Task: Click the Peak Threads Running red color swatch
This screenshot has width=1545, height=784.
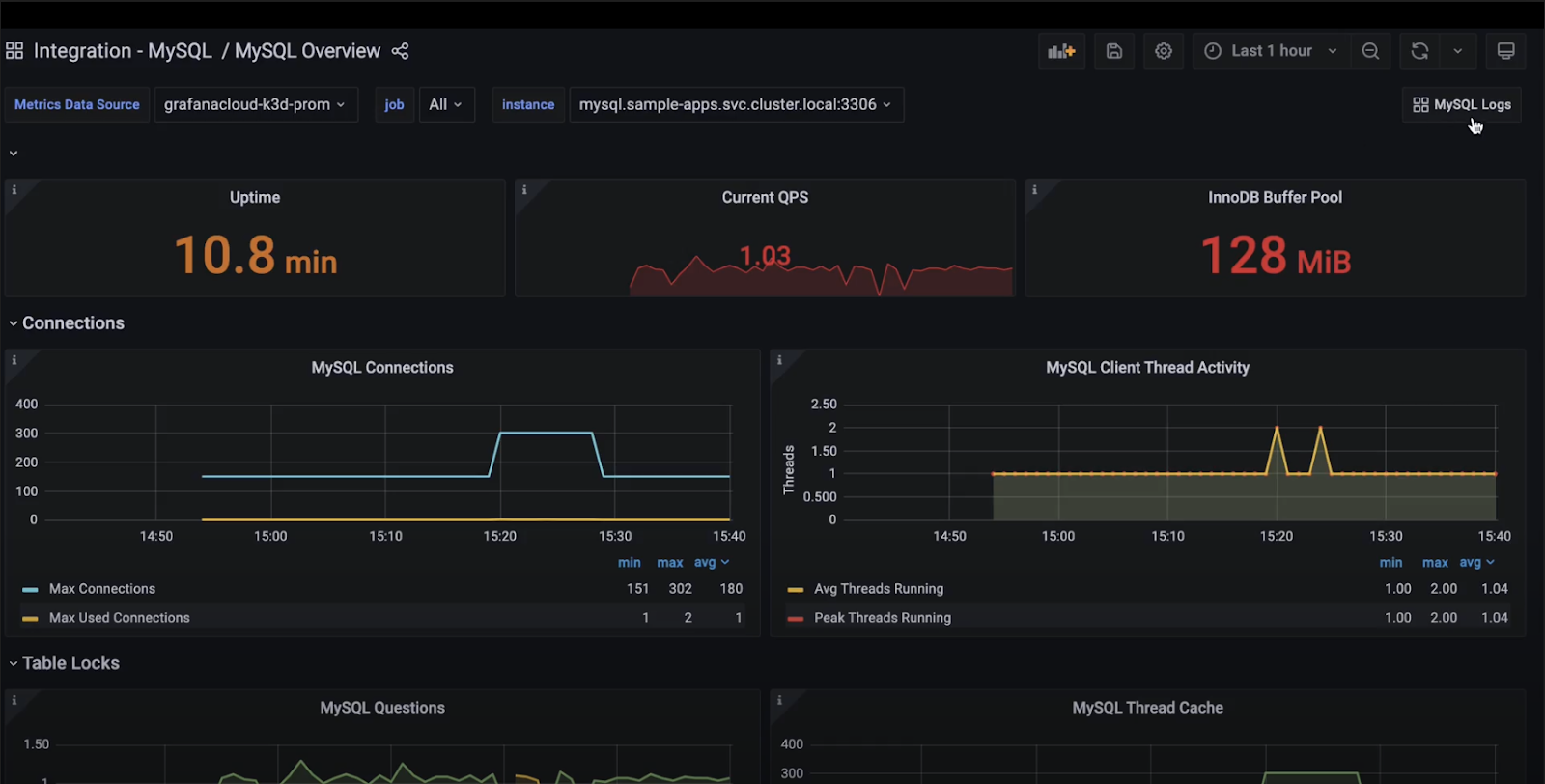Action: (x=796, y=619)
